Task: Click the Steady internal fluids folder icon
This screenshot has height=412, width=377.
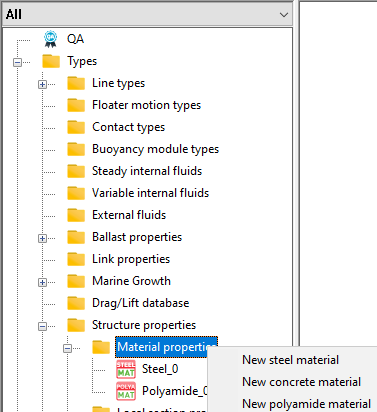Action: tap(76, 171)
